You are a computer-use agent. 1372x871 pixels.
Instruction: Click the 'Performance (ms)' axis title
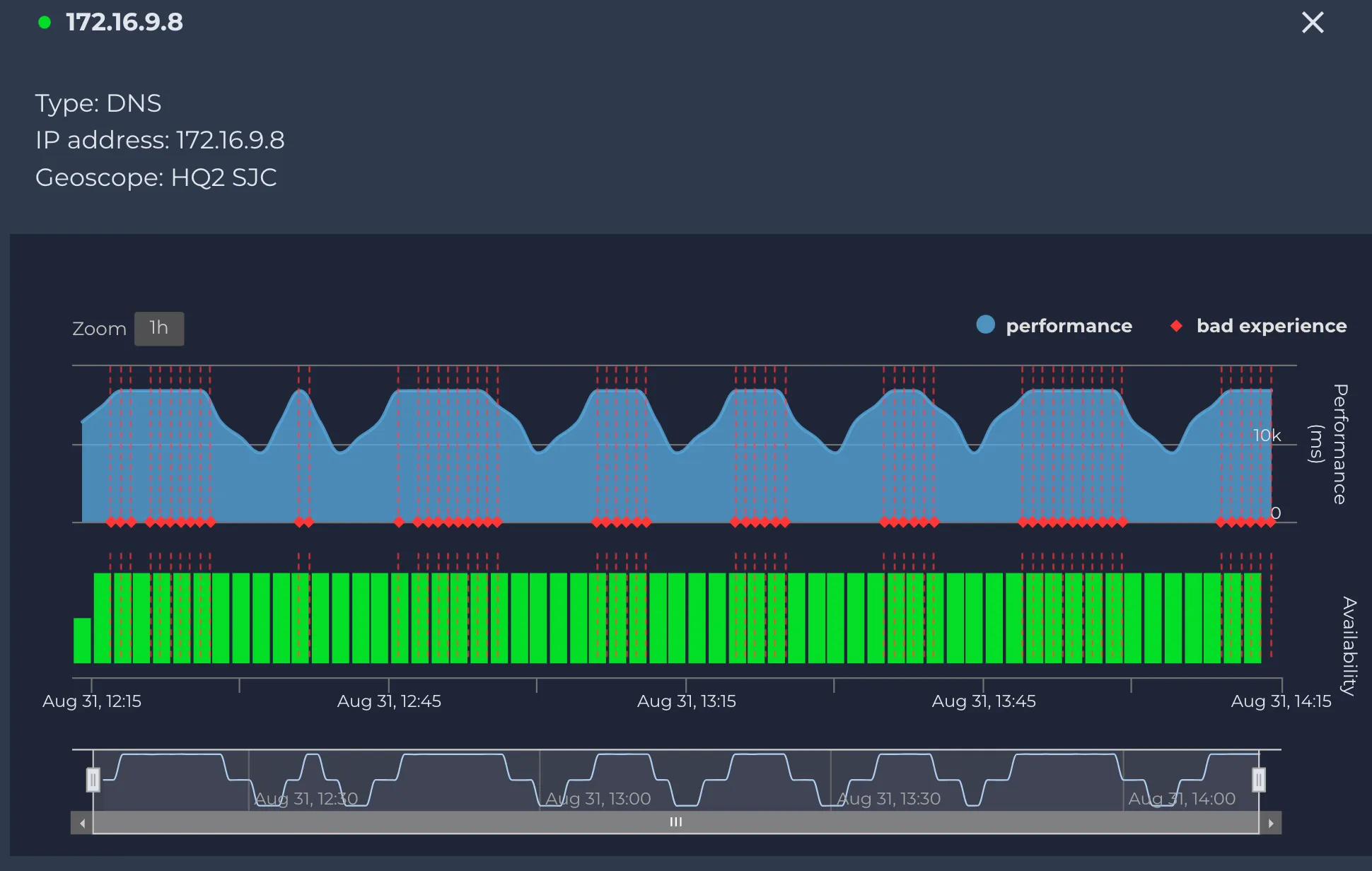[1330, 444]
